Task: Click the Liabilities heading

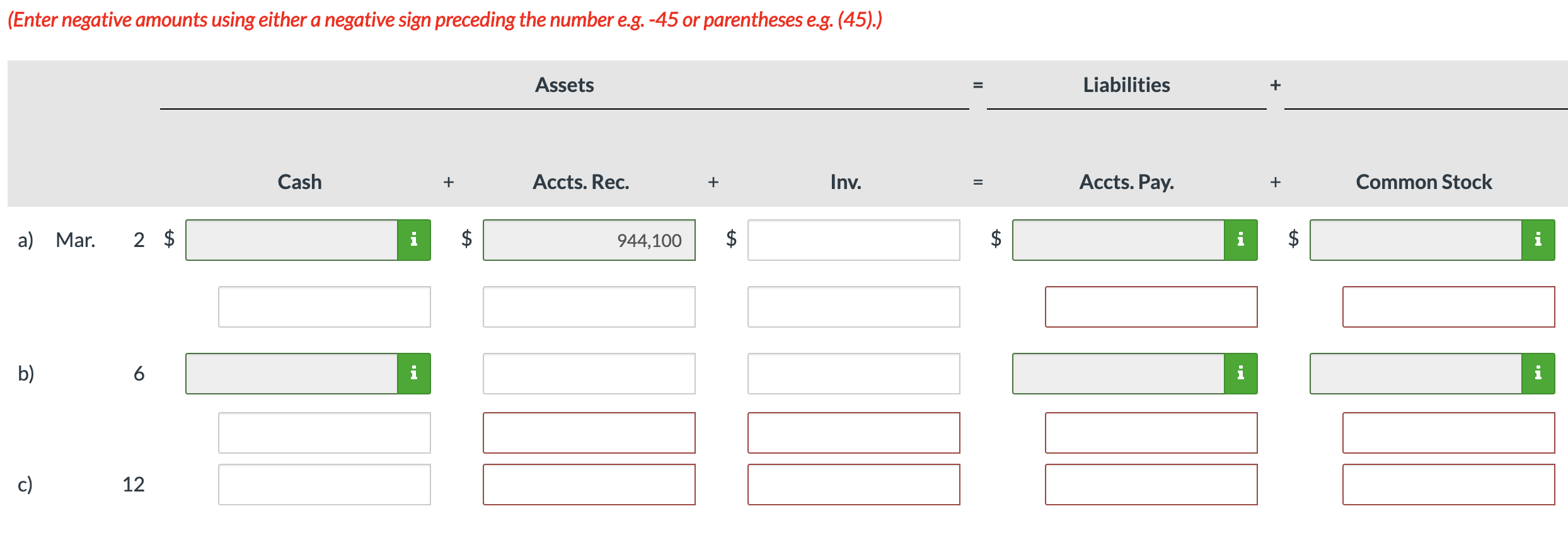Action: click(1127, 85)
